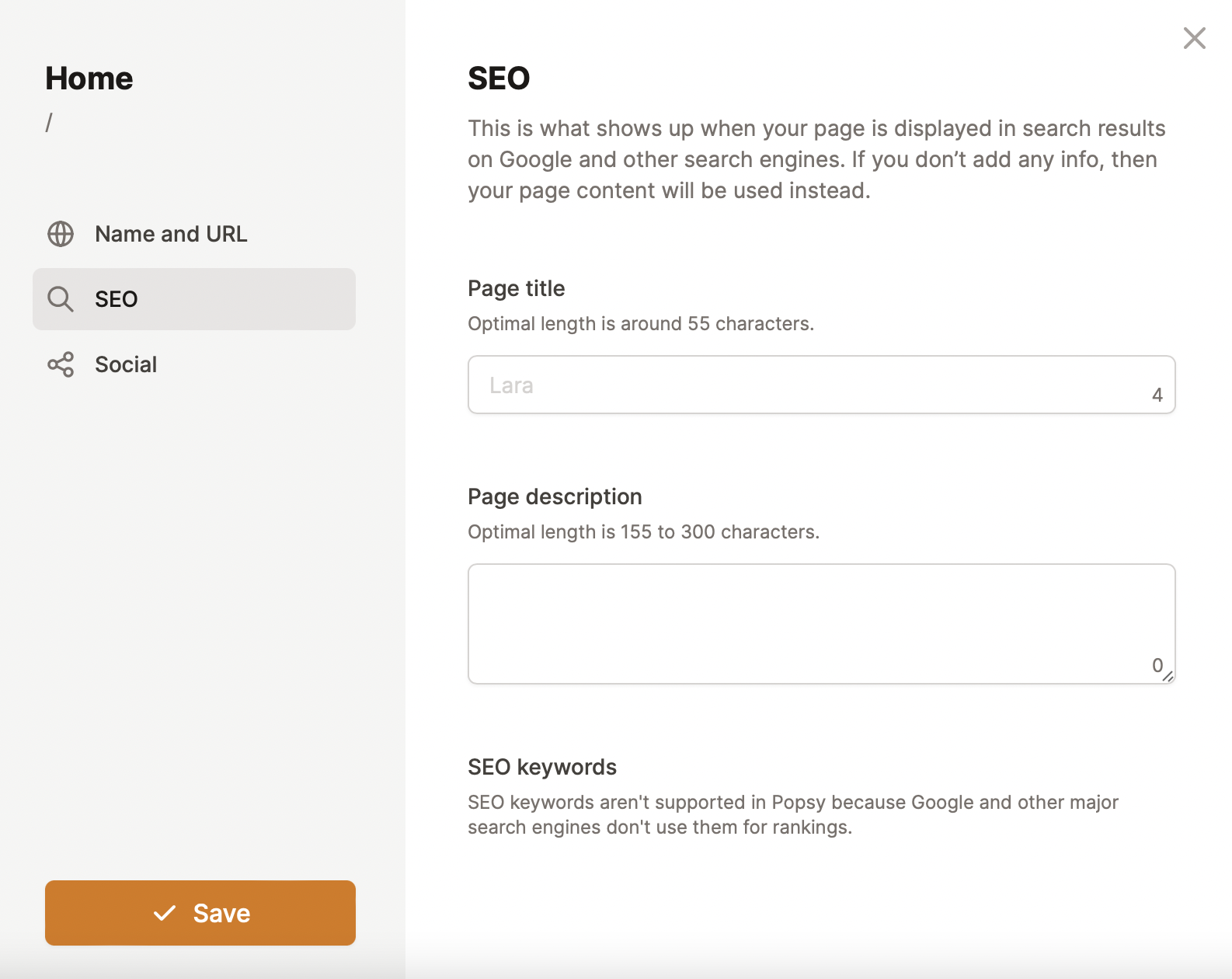Click the large SEO heading at the top
This screenshot has width=1232, height=979.
click(x=499, y=78)
